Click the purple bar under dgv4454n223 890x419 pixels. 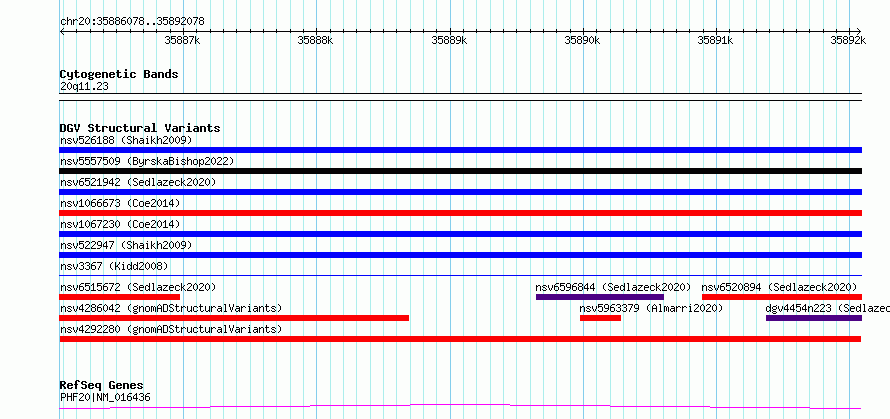[813, 318]
